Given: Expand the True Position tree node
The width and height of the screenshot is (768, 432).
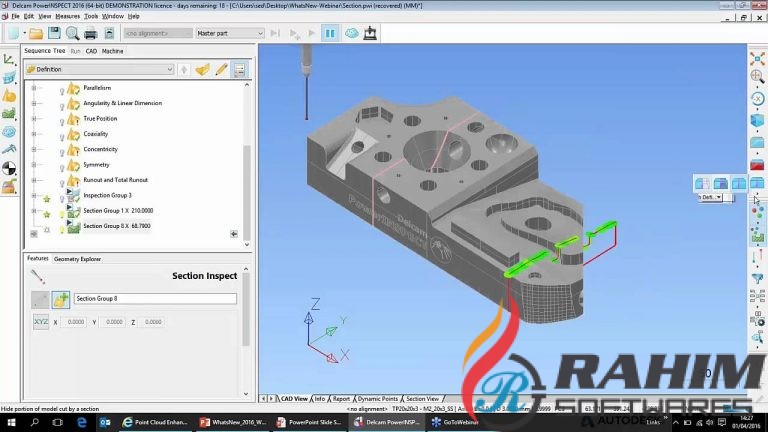Looking at the screenshot, I should [x=34, y=119].
